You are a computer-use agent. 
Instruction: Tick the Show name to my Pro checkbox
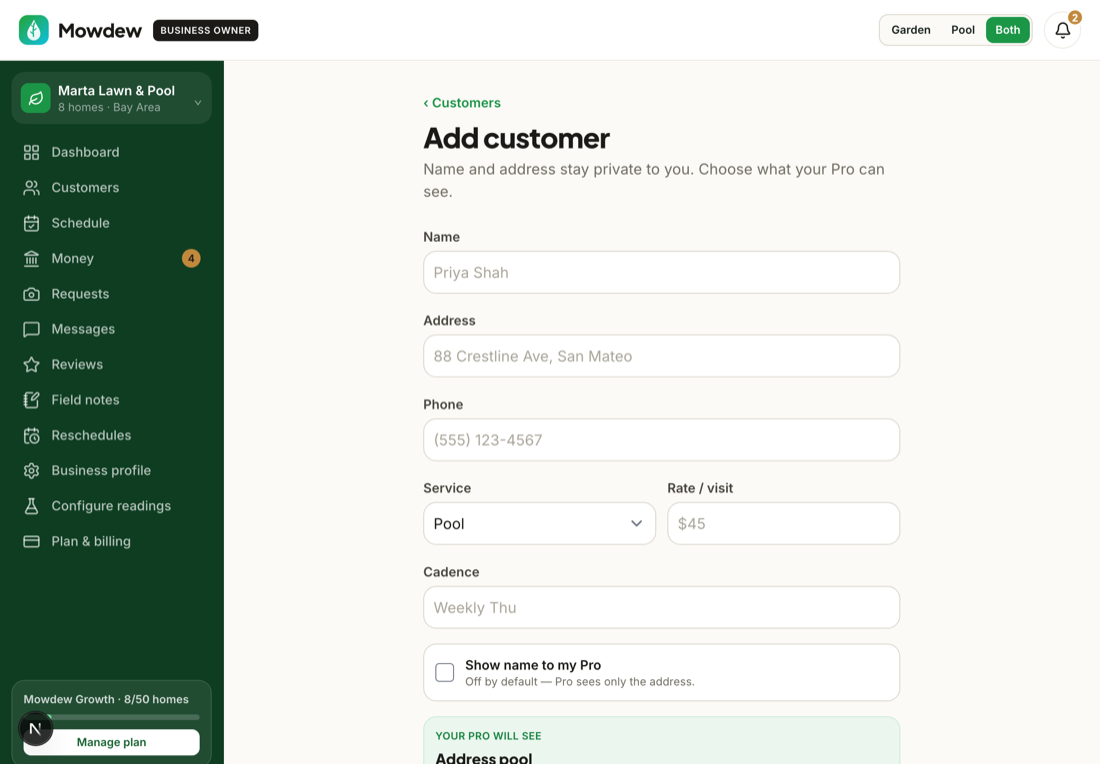[x=445, y=672]
